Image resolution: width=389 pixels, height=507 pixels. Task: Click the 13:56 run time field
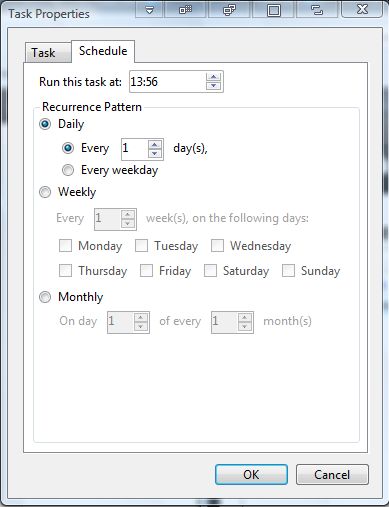(168, 82)
